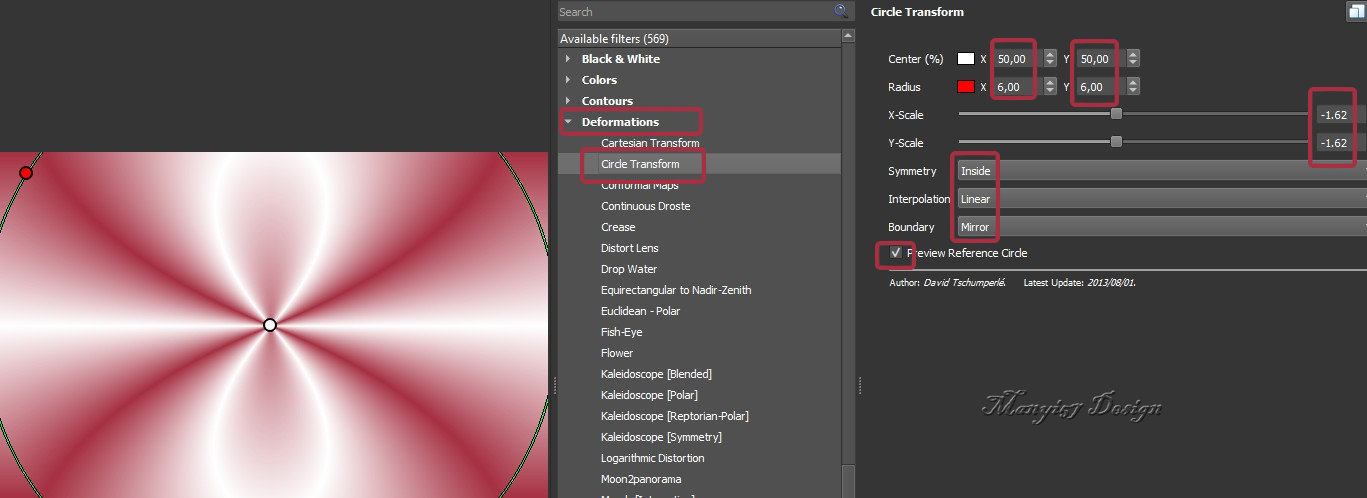The image size is (1367, 498).
Task: Select the Flower filter
Action: 617,353
